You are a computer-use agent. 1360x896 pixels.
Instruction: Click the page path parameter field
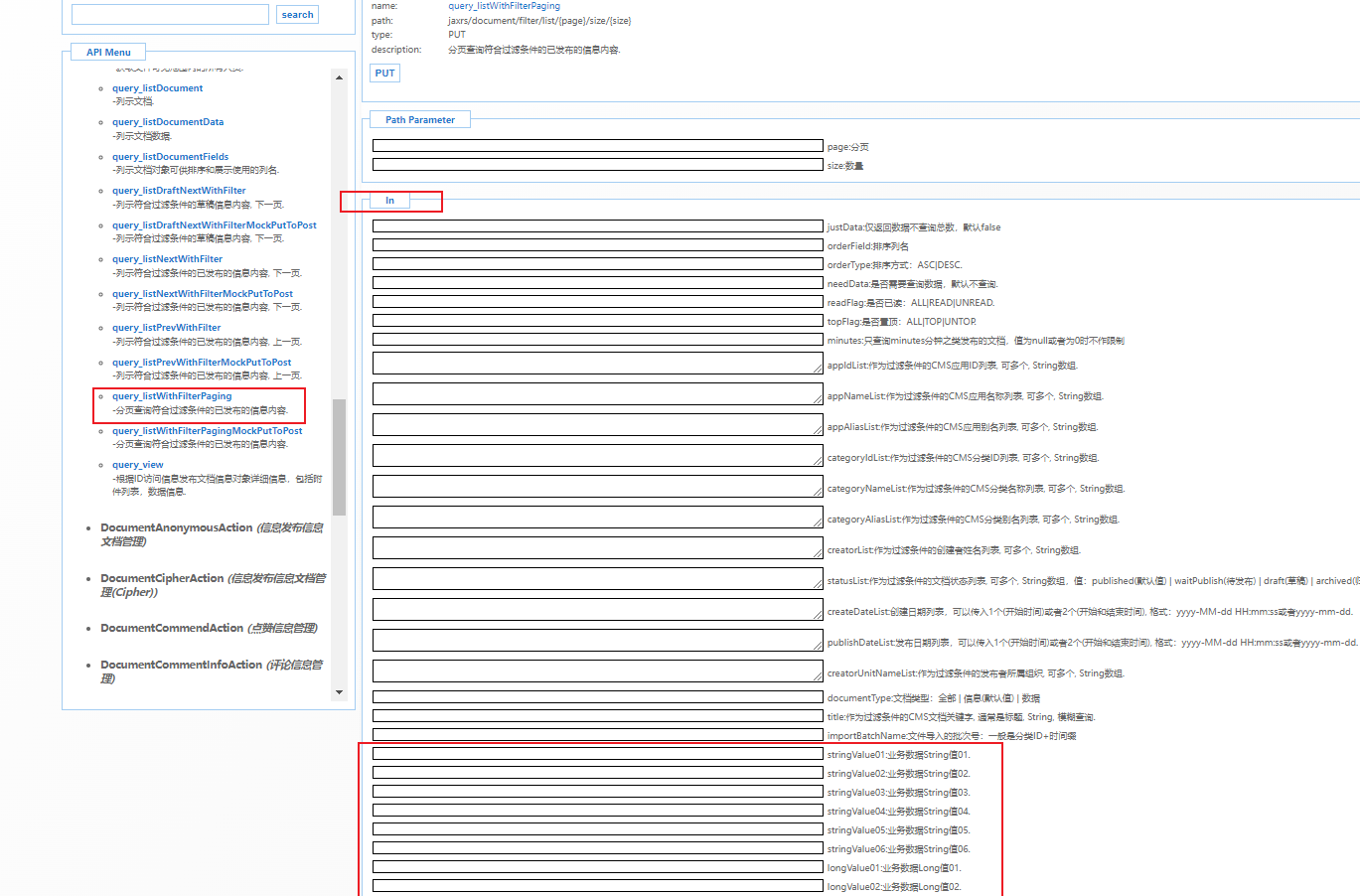(x=597, y=146)
